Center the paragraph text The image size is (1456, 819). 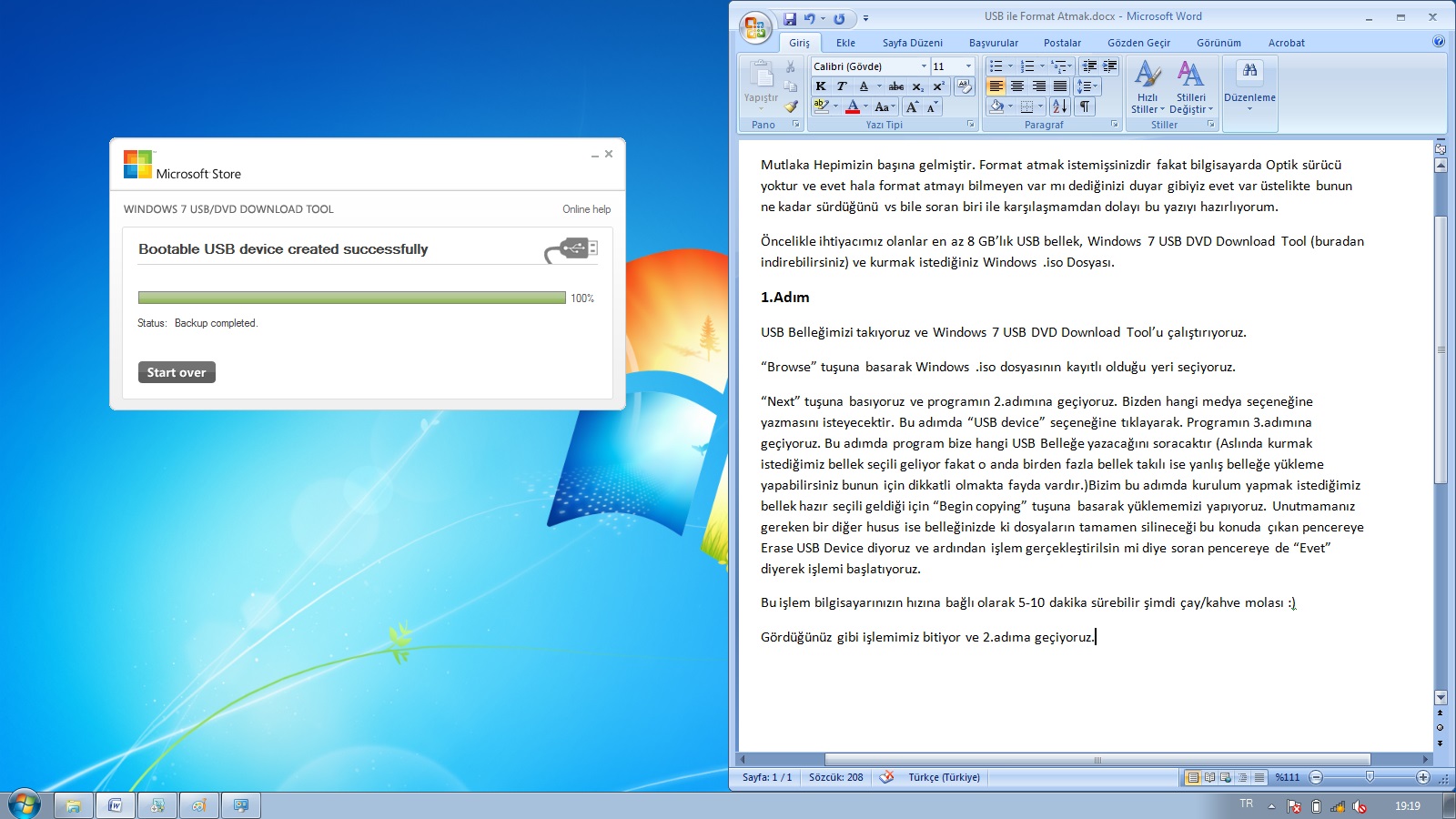coord(1017,86)
